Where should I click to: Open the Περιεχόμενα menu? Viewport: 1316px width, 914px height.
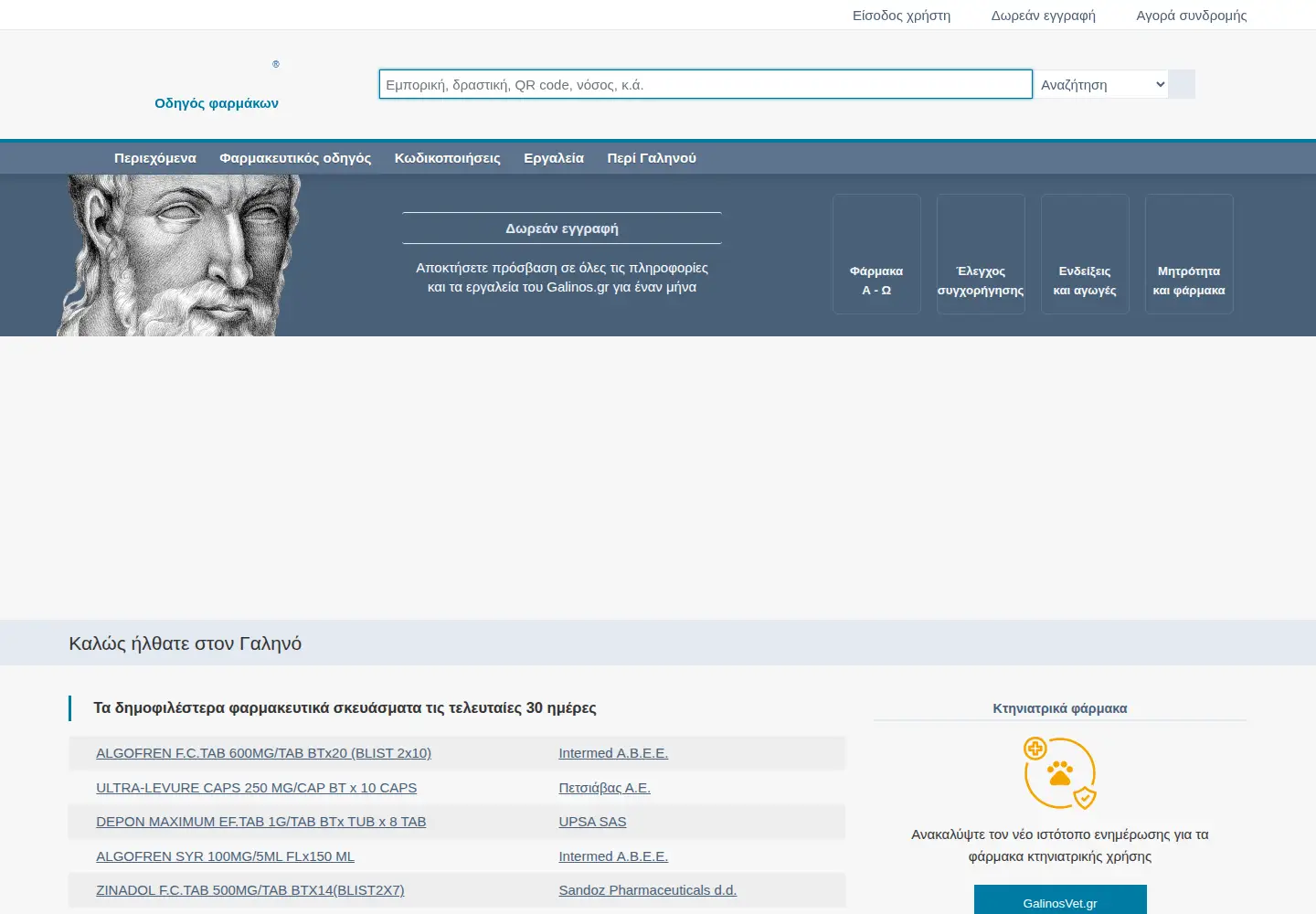155,158
